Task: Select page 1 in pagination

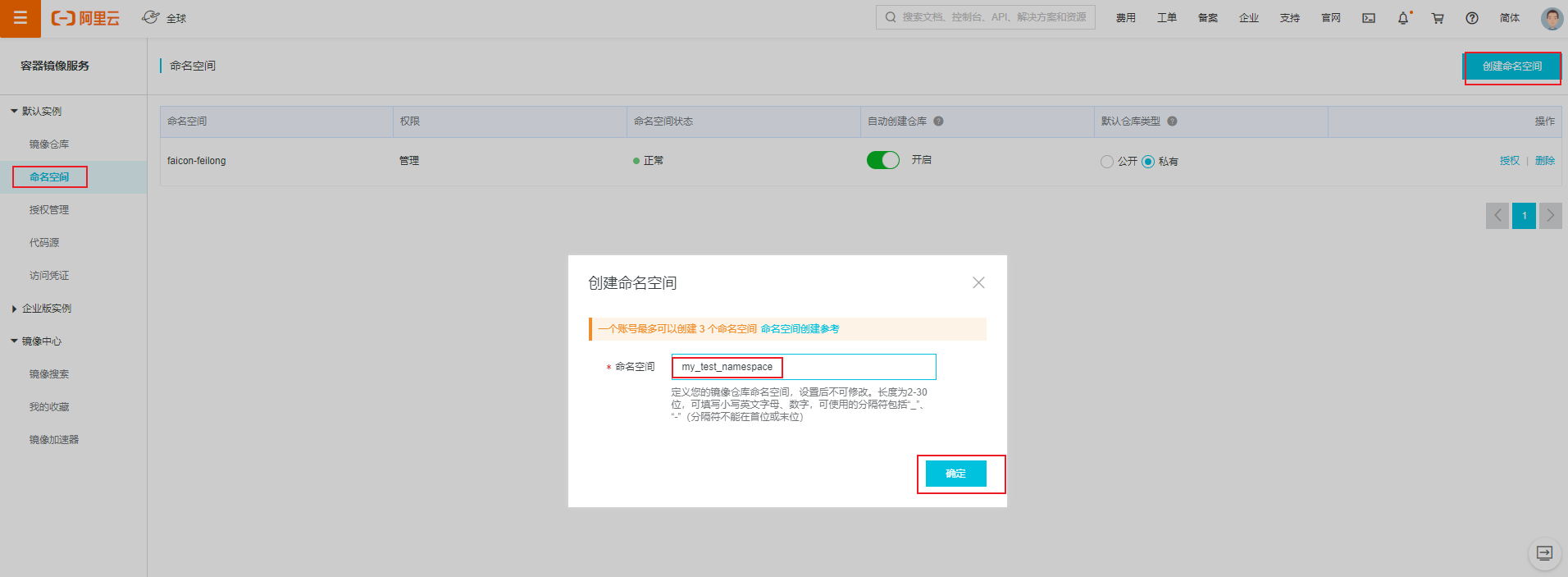Action: 1524,216
